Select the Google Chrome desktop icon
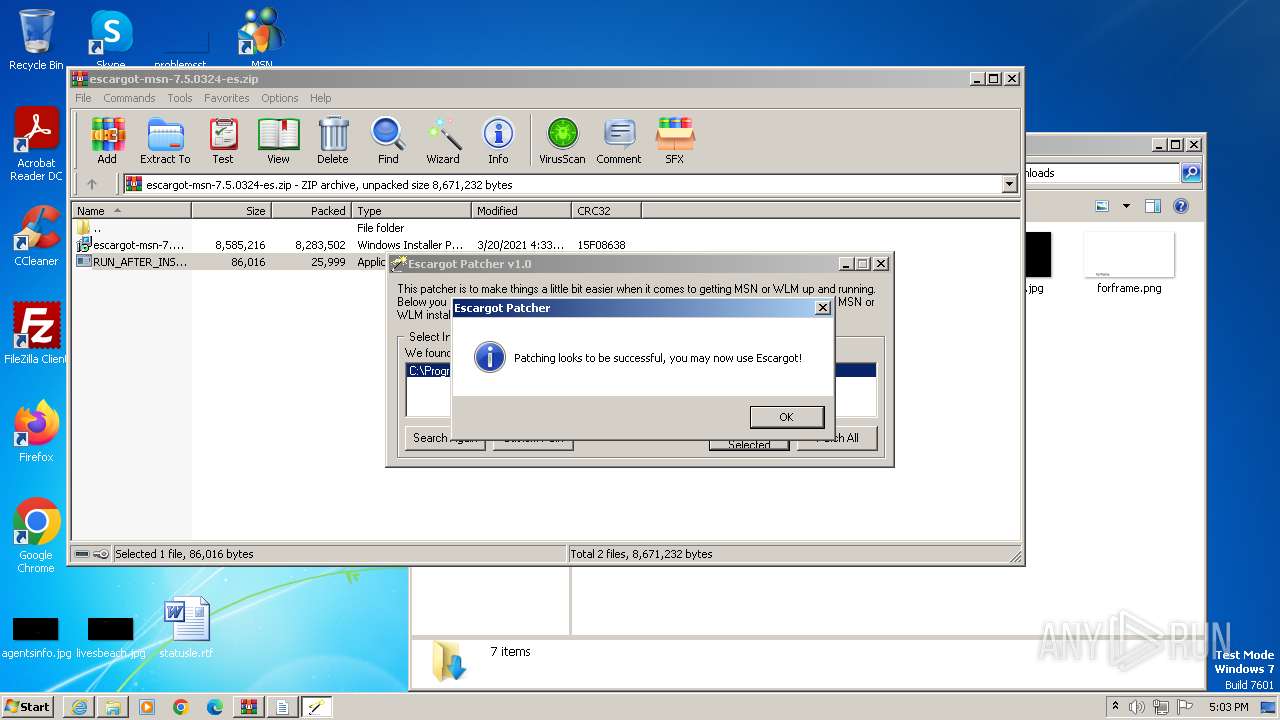The width and height of the screenshot is (1280, 720). 36,535
